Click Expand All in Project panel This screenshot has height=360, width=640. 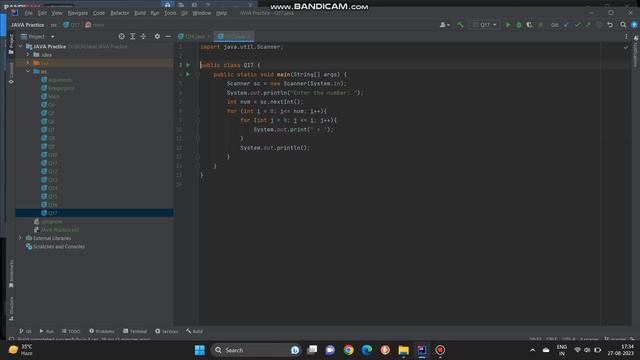coord(133,36)
